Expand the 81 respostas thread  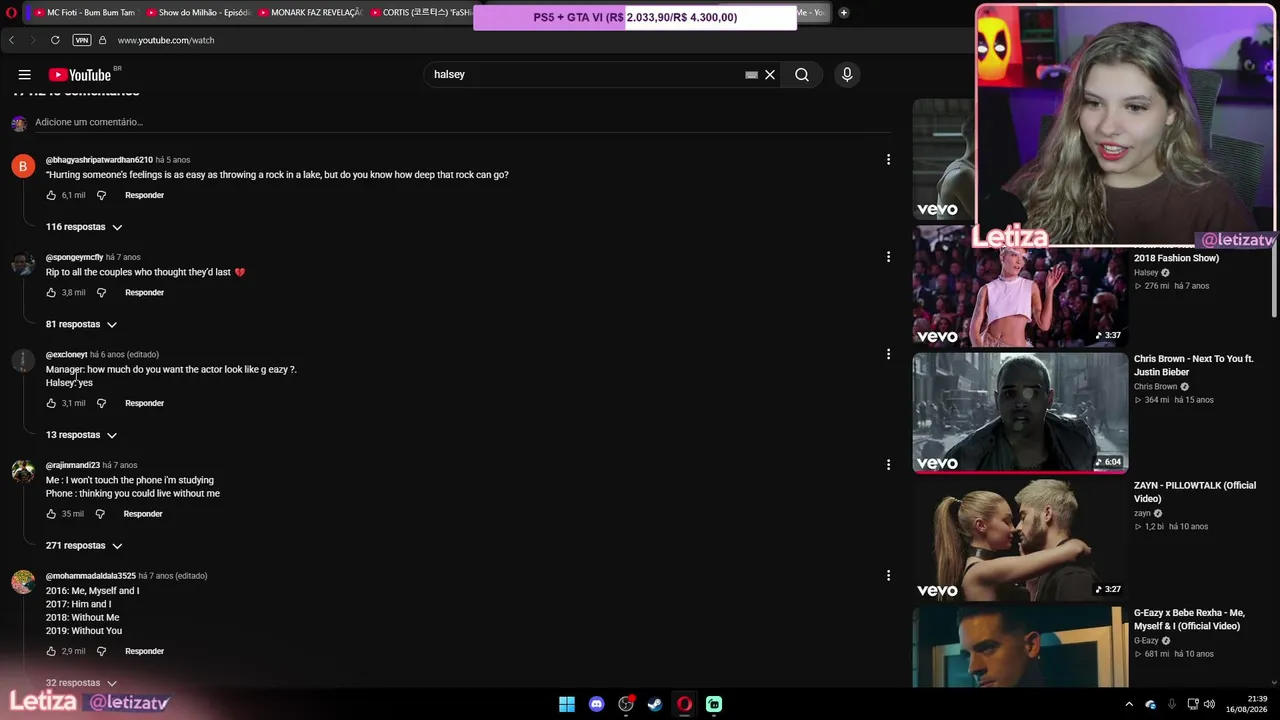point(82,324)
